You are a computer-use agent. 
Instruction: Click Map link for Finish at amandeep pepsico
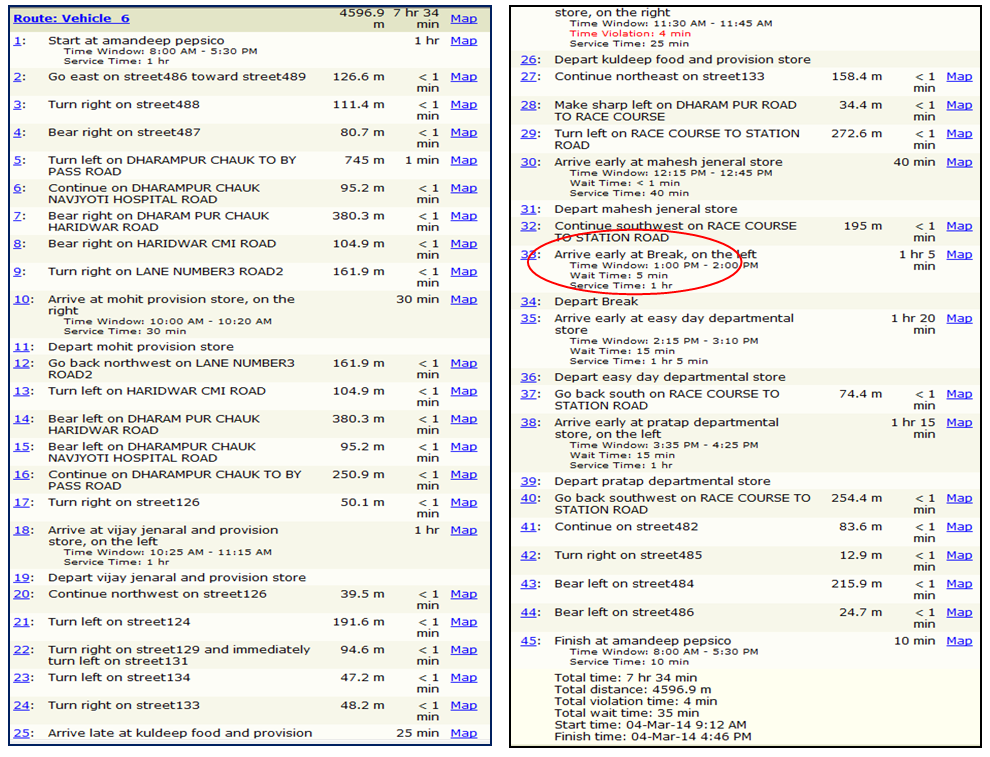(959, 641)
